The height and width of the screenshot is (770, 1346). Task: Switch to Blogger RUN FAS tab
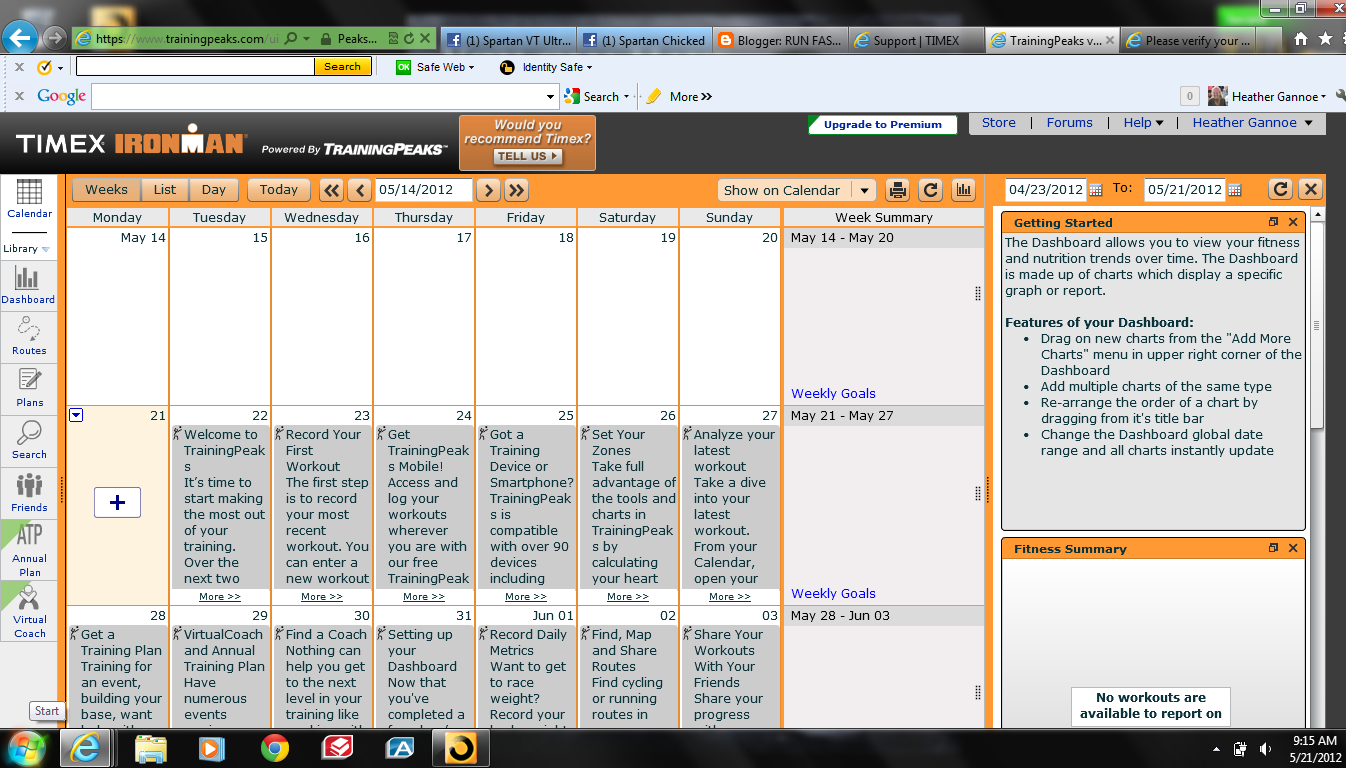781,40
